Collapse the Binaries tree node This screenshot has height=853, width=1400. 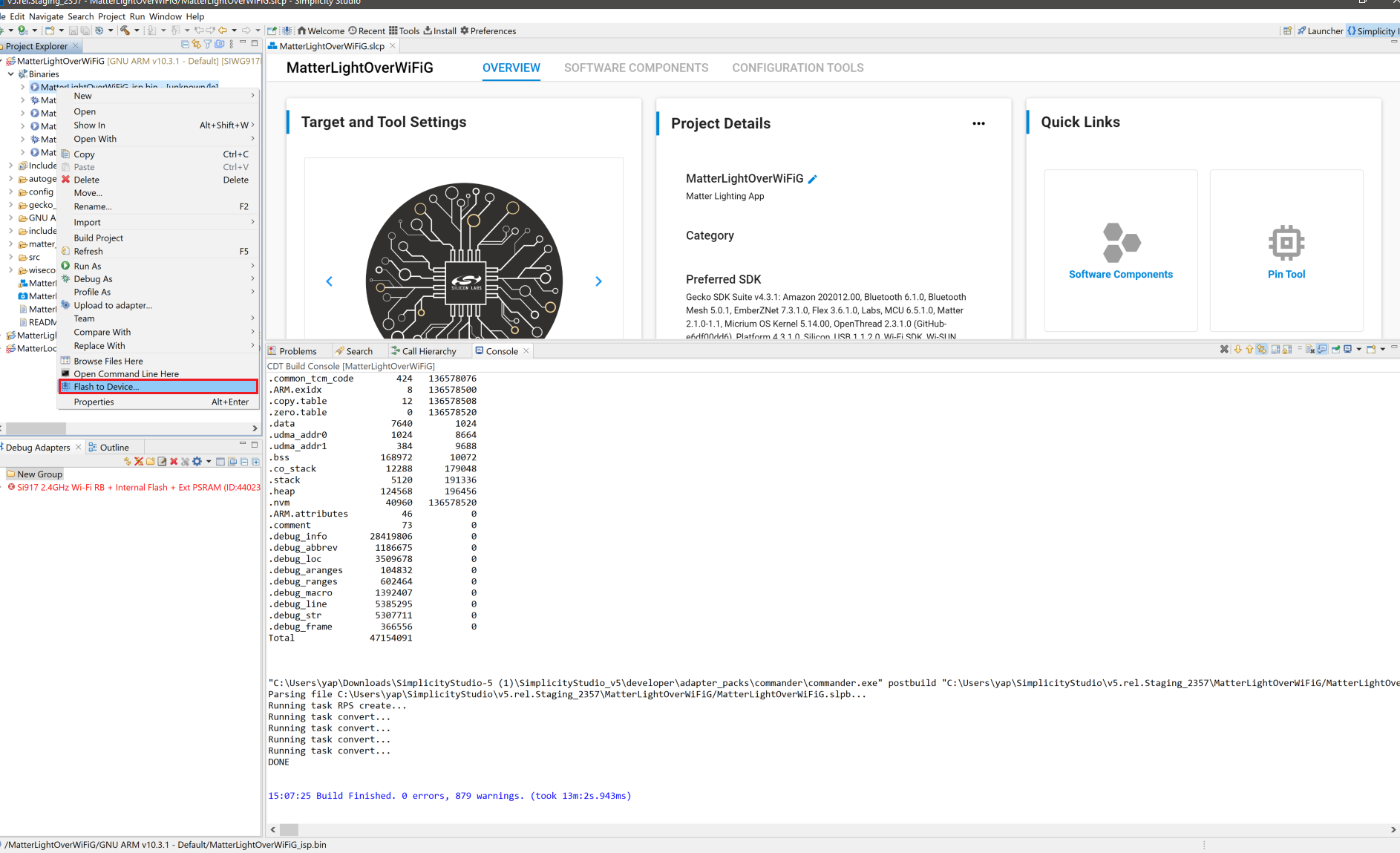pyautogui.click(x=11, y=74)
